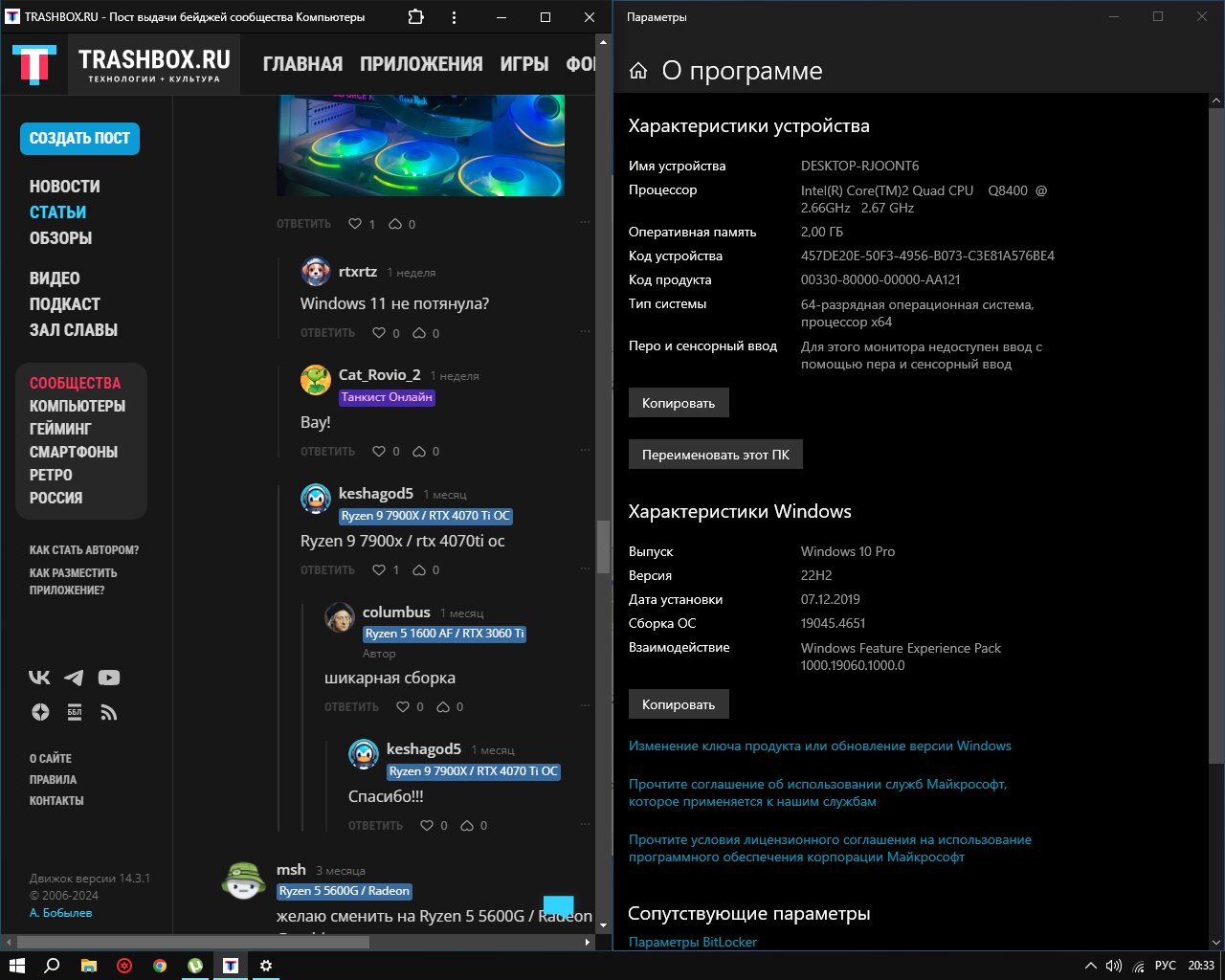
Task: Open ЗАЛ СЛАВЫ in the sidebar
Action: (74, 330)
